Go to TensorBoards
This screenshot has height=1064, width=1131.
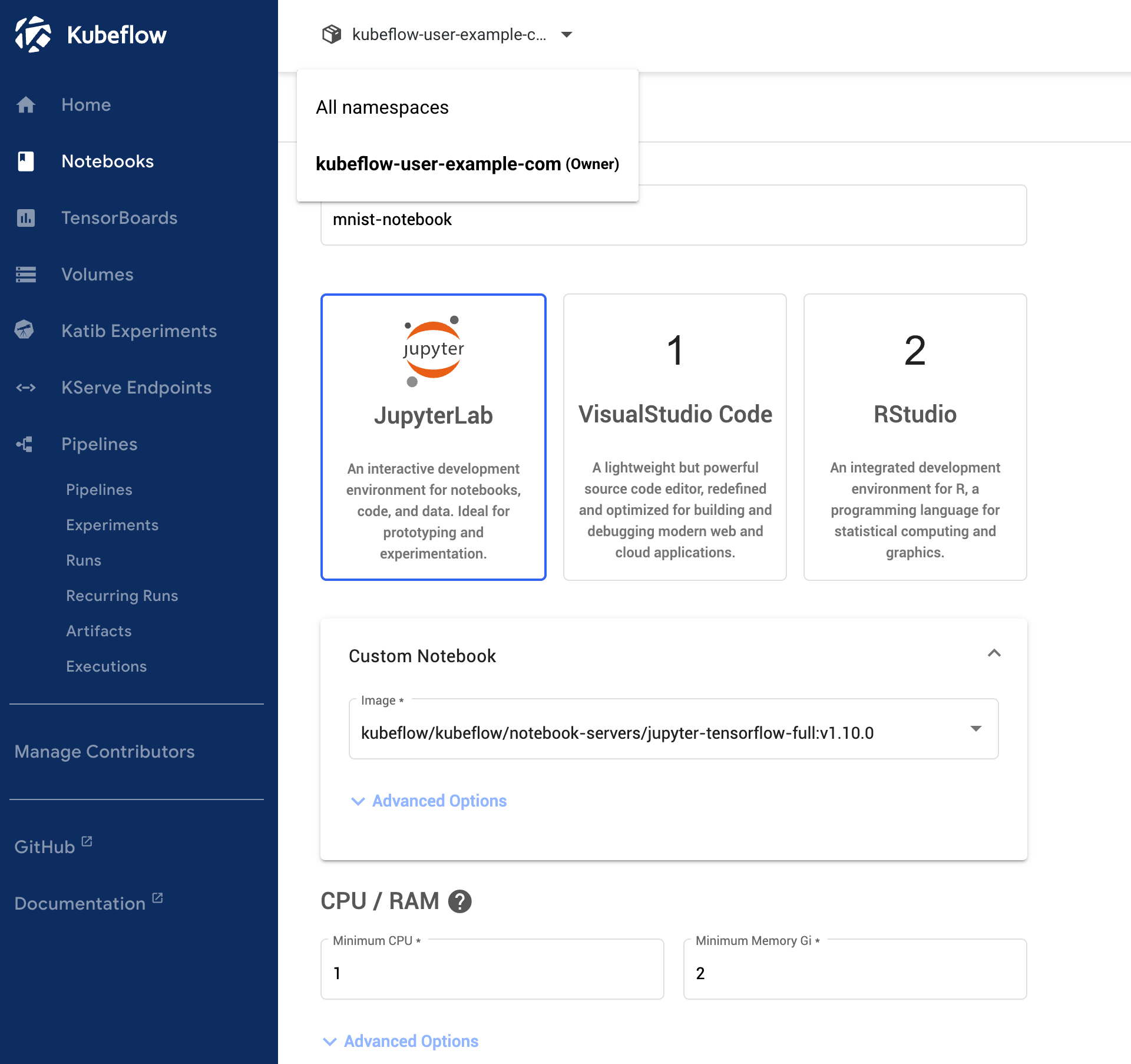[x=120, y=218]
